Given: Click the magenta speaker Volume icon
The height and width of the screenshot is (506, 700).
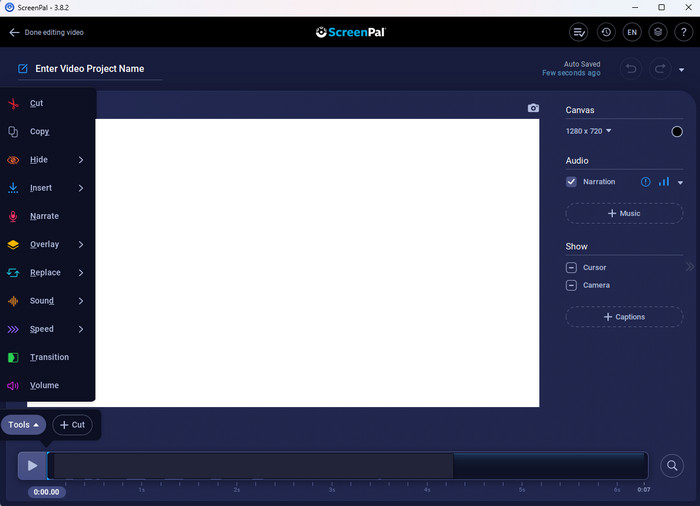Looking at the screenshot, I should pyautogui.click(x=13, y=386).
